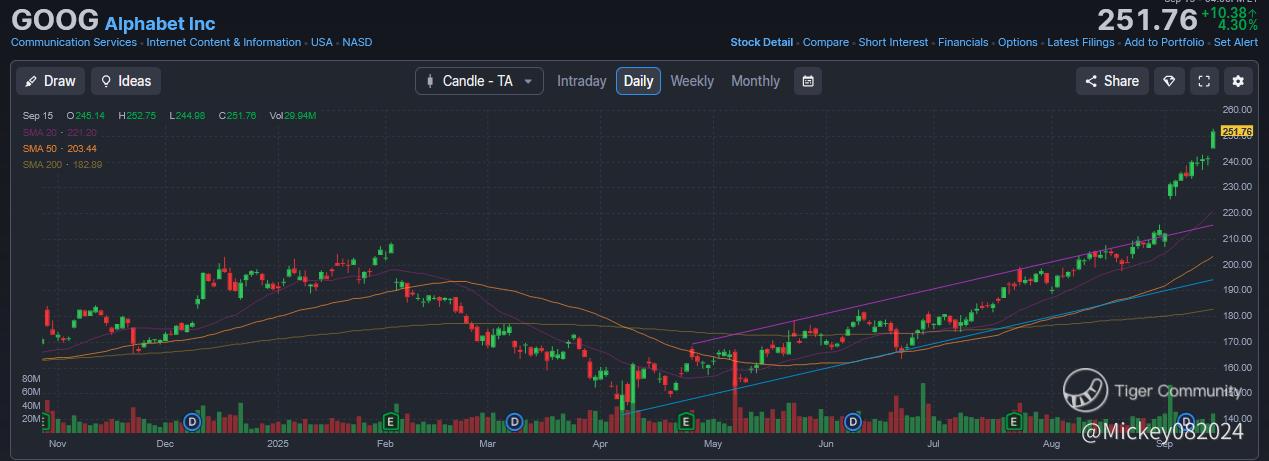Click the 80M volume axis label
The width and height of the screenshot is (1269, 461).
pyautogui.click(x=31, y=380)
